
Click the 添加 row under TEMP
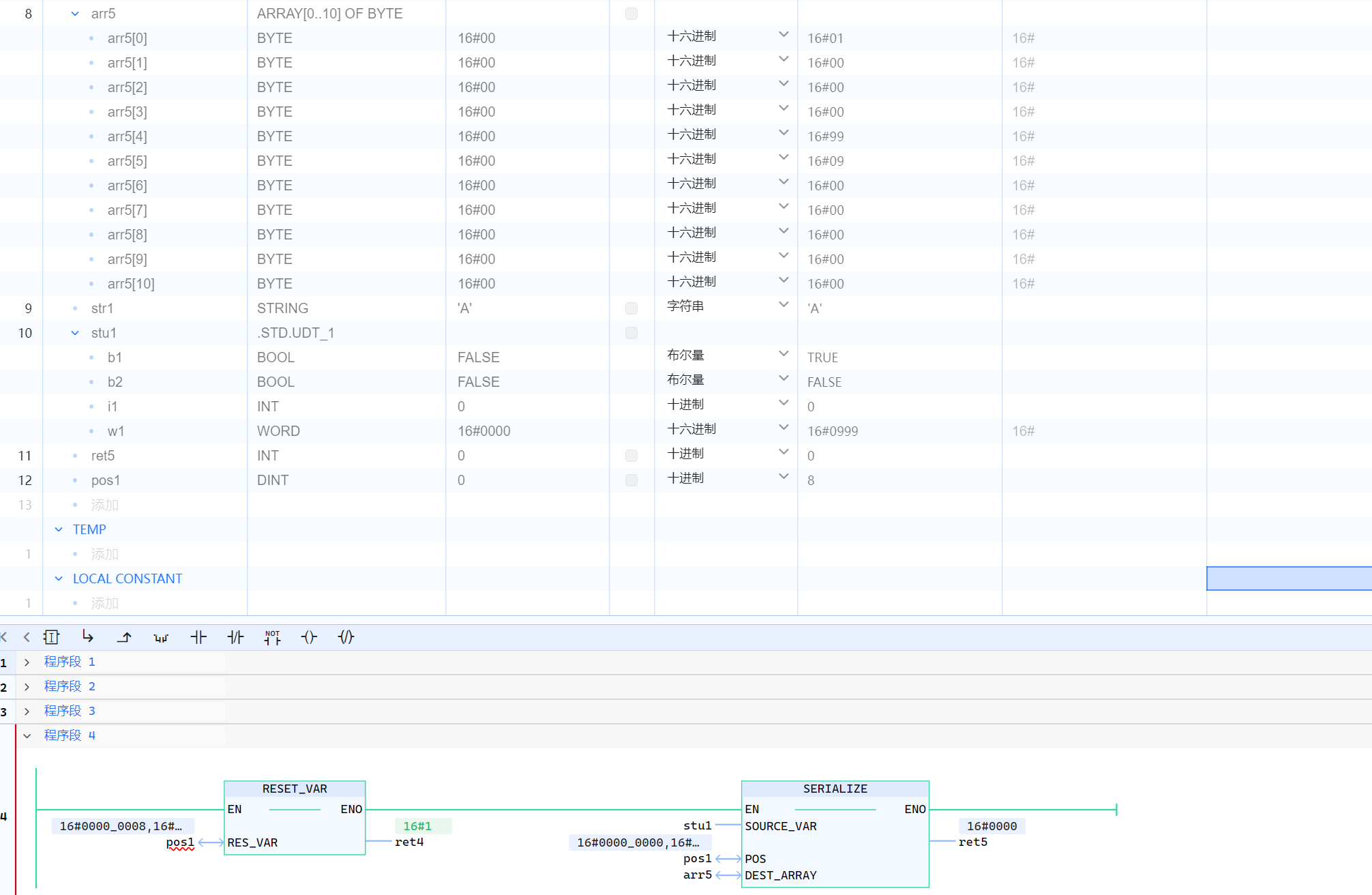coord(104,554)
